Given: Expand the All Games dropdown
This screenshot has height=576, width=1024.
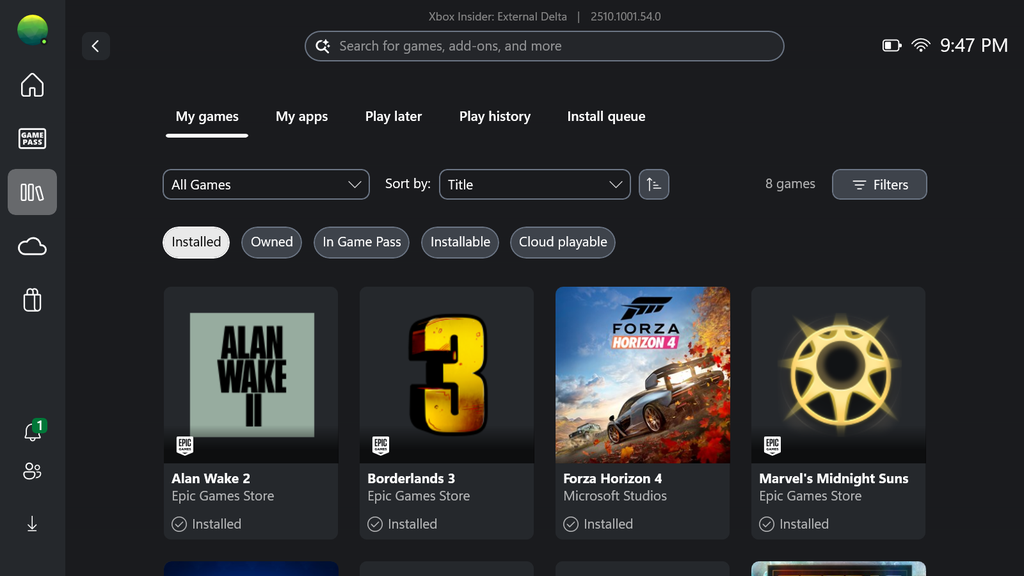Looking at the screenshot, I should [x=266, y=185].
